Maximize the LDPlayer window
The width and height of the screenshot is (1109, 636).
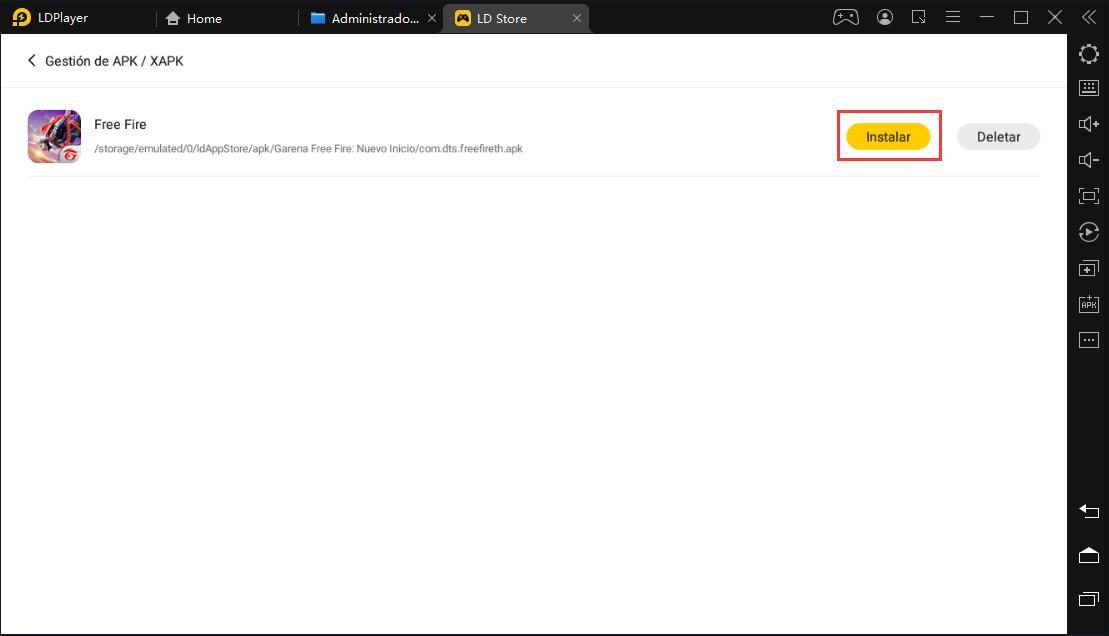click(x=1021, y=17)
